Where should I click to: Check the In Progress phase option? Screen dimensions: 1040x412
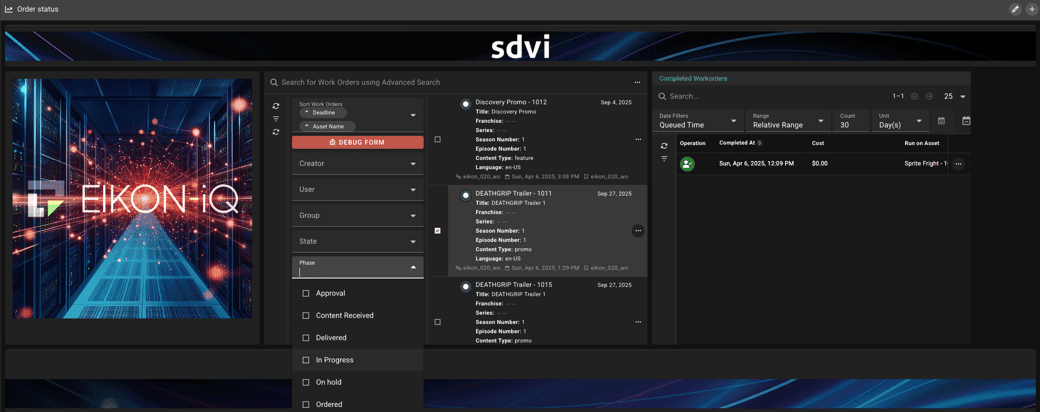point(306,360)
